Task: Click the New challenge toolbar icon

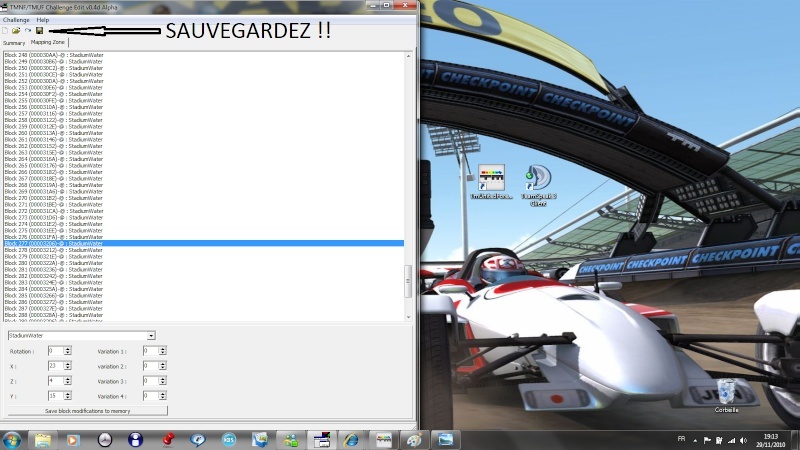Action: [5, 31]
